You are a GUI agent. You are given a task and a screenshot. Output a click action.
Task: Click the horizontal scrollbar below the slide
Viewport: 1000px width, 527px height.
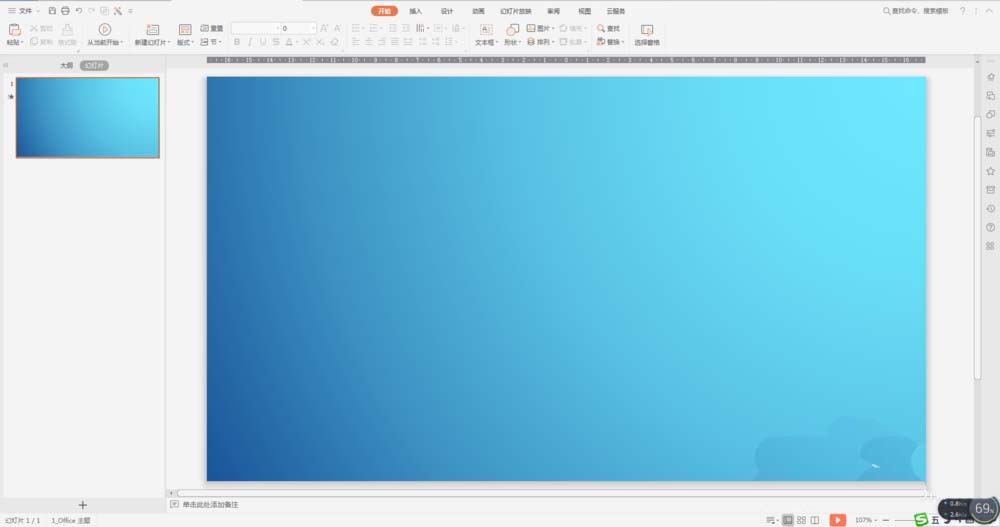click(x=551, y=493)
